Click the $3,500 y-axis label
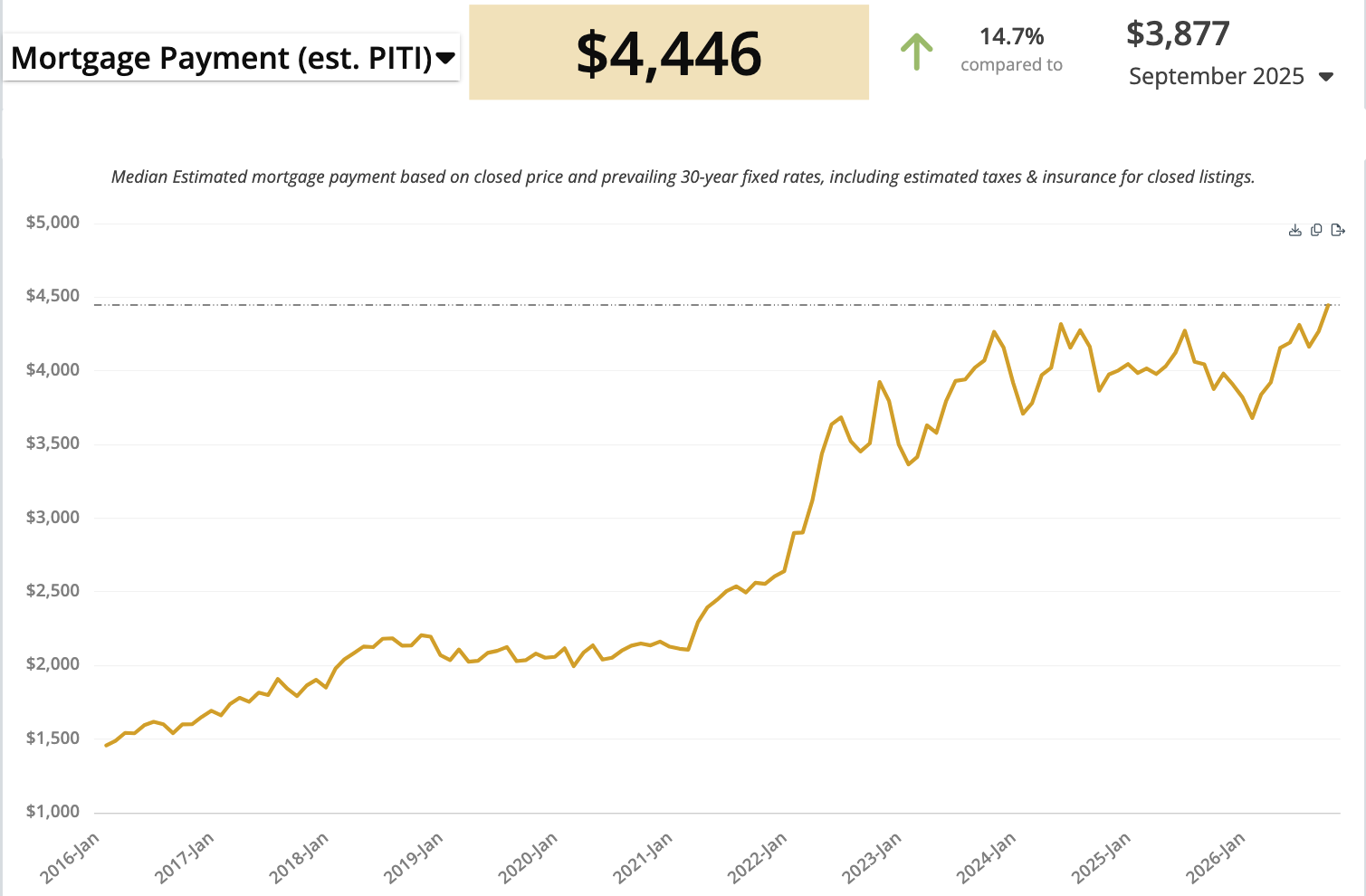 [53, 443]
